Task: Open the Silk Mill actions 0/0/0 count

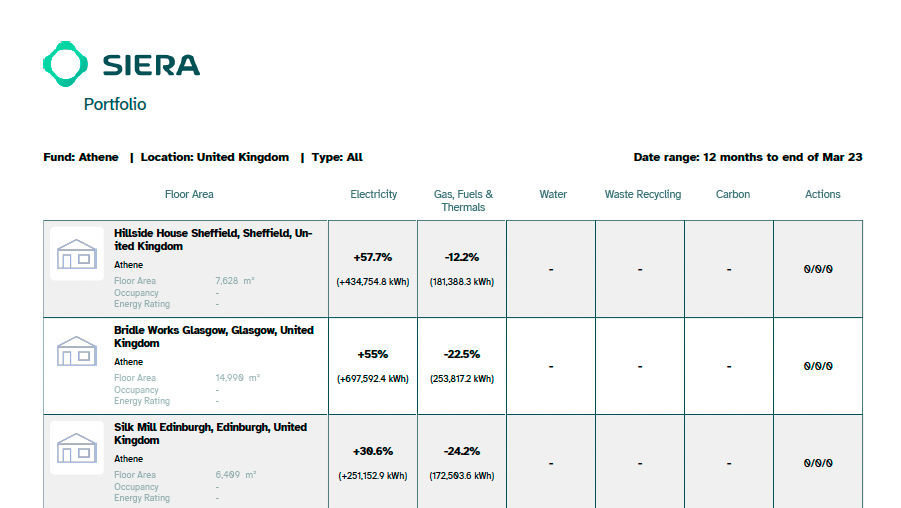Action: point(818,463)
